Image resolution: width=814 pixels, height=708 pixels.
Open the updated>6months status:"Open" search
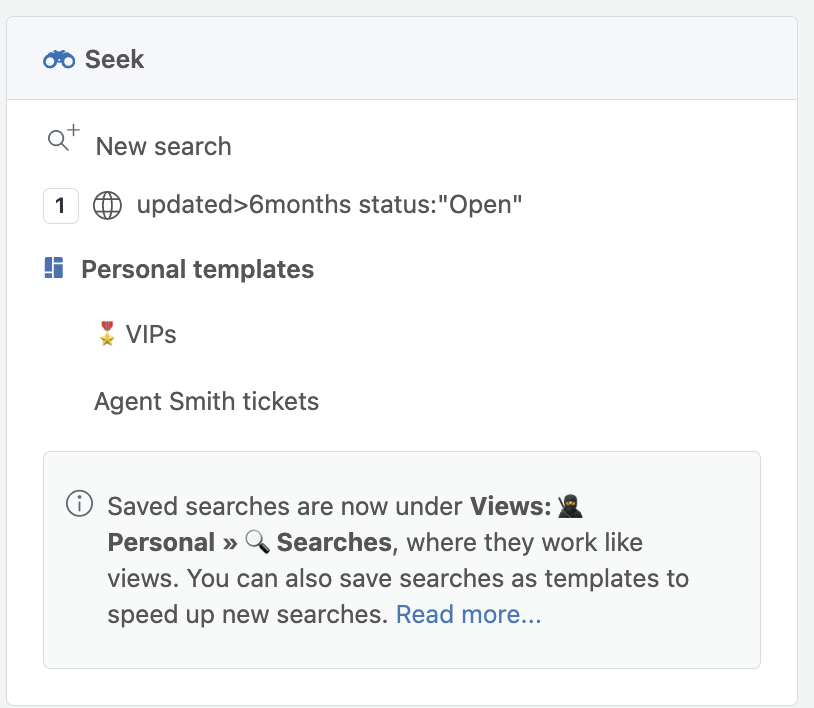pyautogui.click(x=329, y=205)
